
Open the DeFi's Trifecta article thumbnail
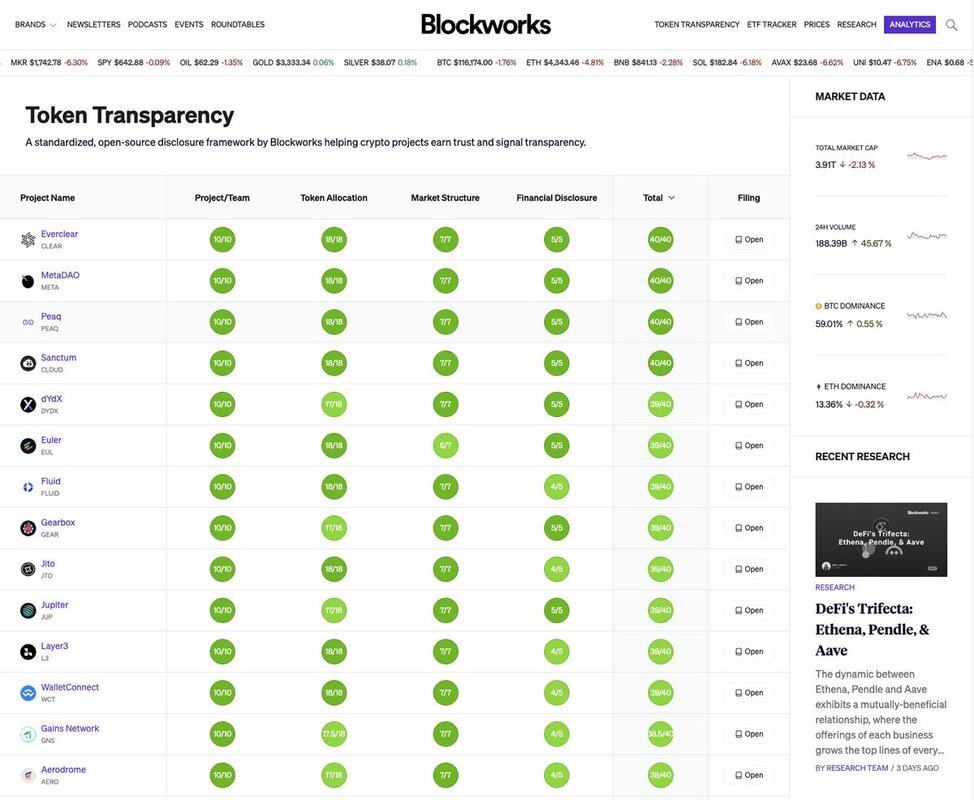pos(881,540)
